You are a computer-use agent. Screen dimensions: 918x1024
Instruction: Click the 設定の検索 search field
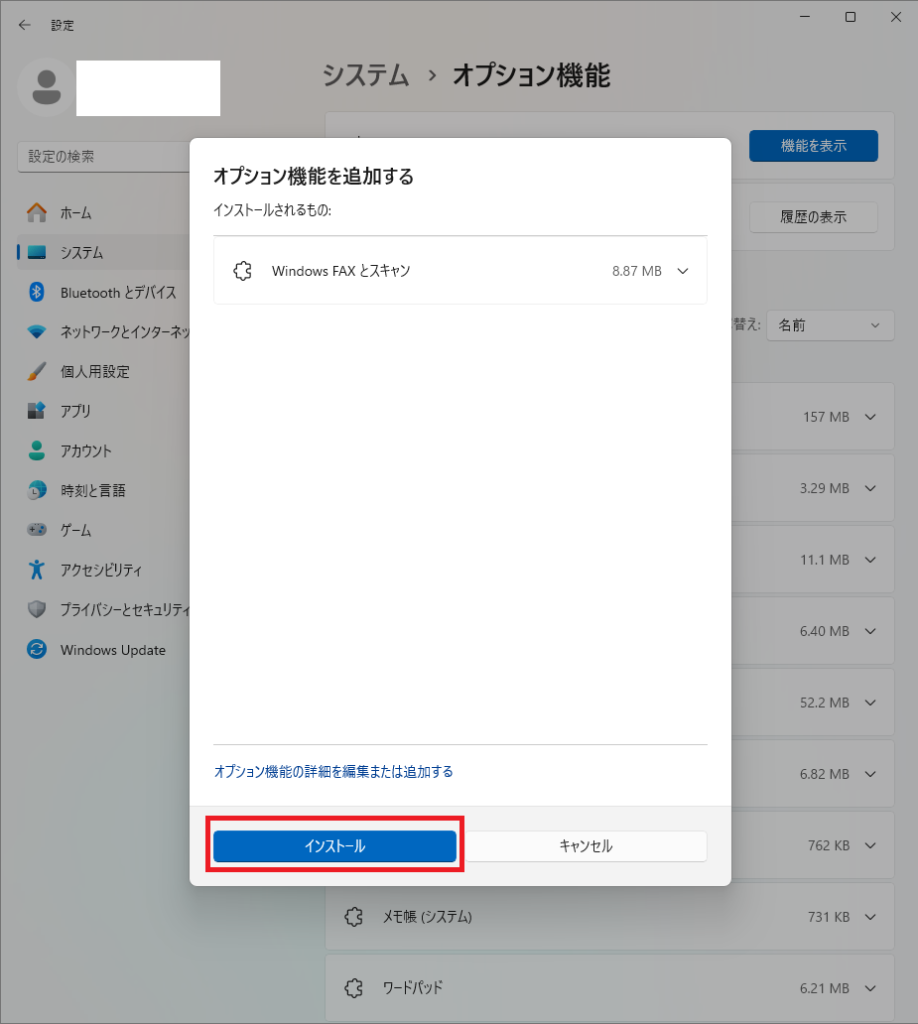point(103,157)
